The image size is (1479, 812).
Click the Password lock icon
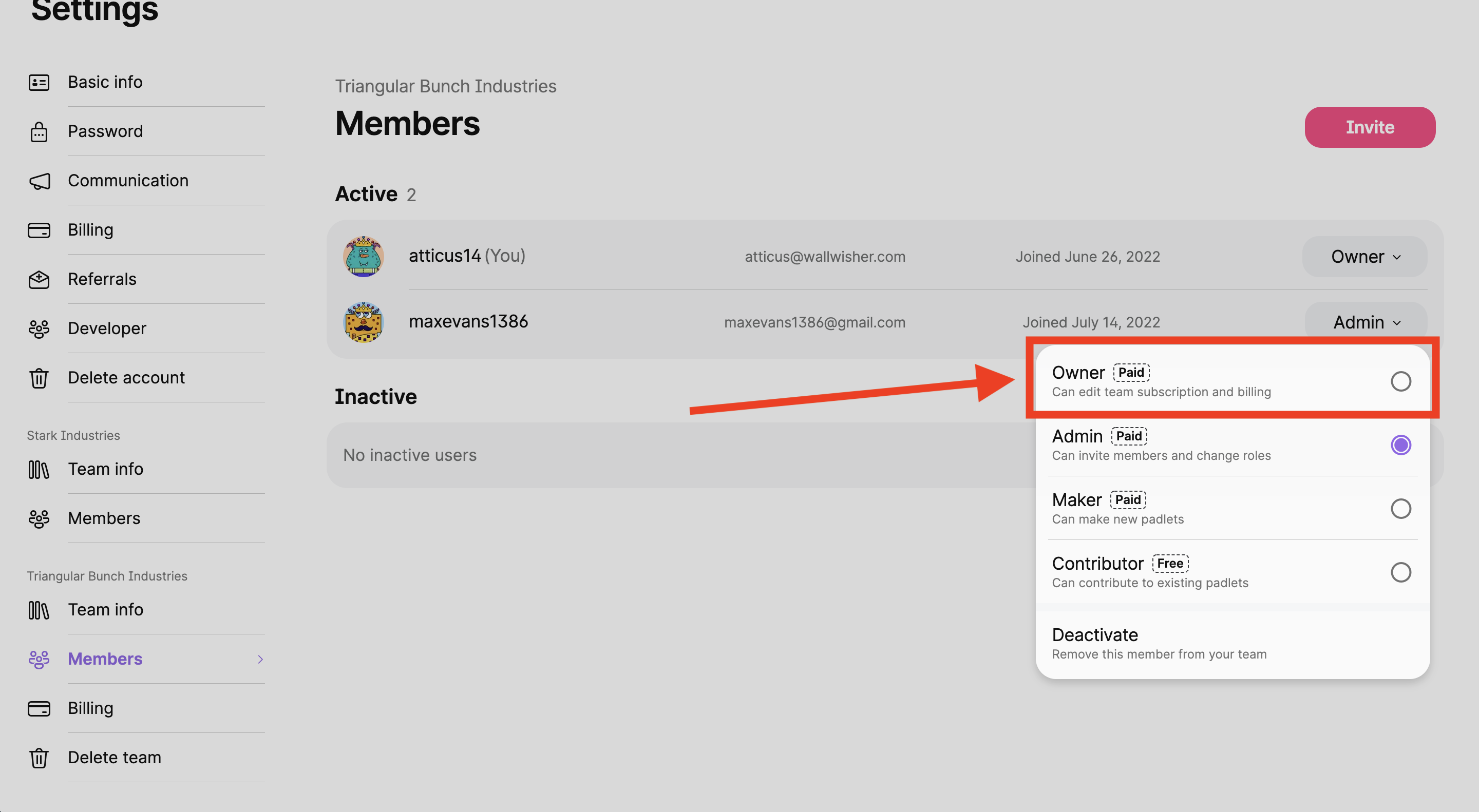(39, 132)
